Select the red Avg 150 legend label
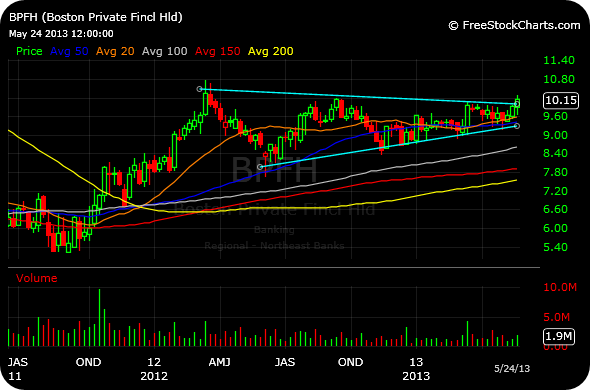This screenshot has width=590, height=390. 217,51
